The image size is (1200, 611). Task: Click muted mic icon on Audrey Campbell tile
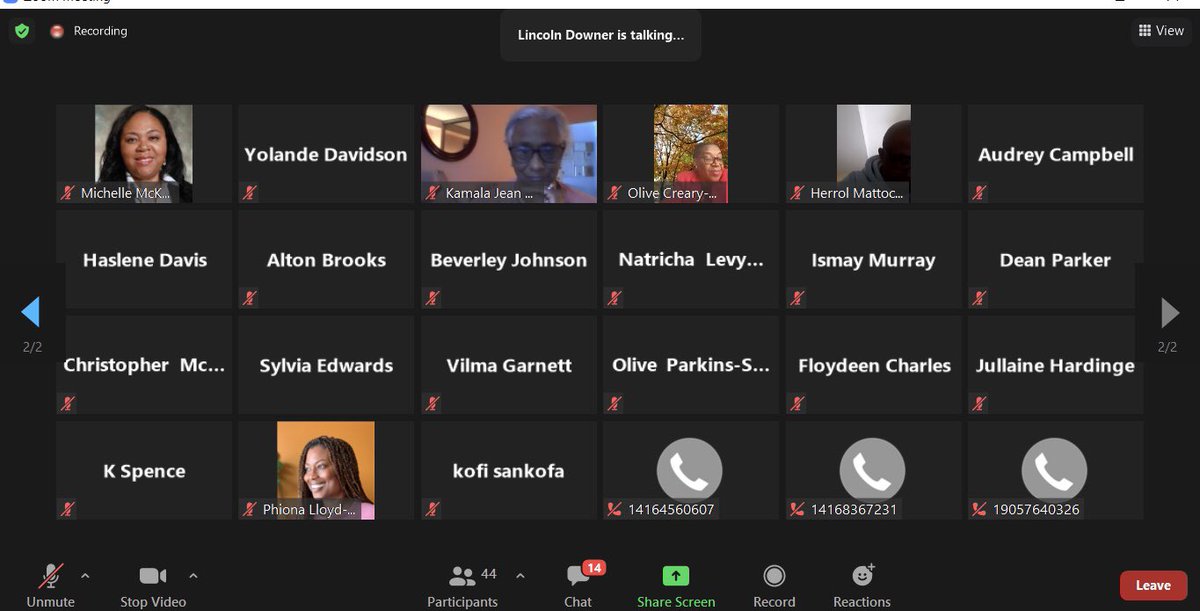980,193
